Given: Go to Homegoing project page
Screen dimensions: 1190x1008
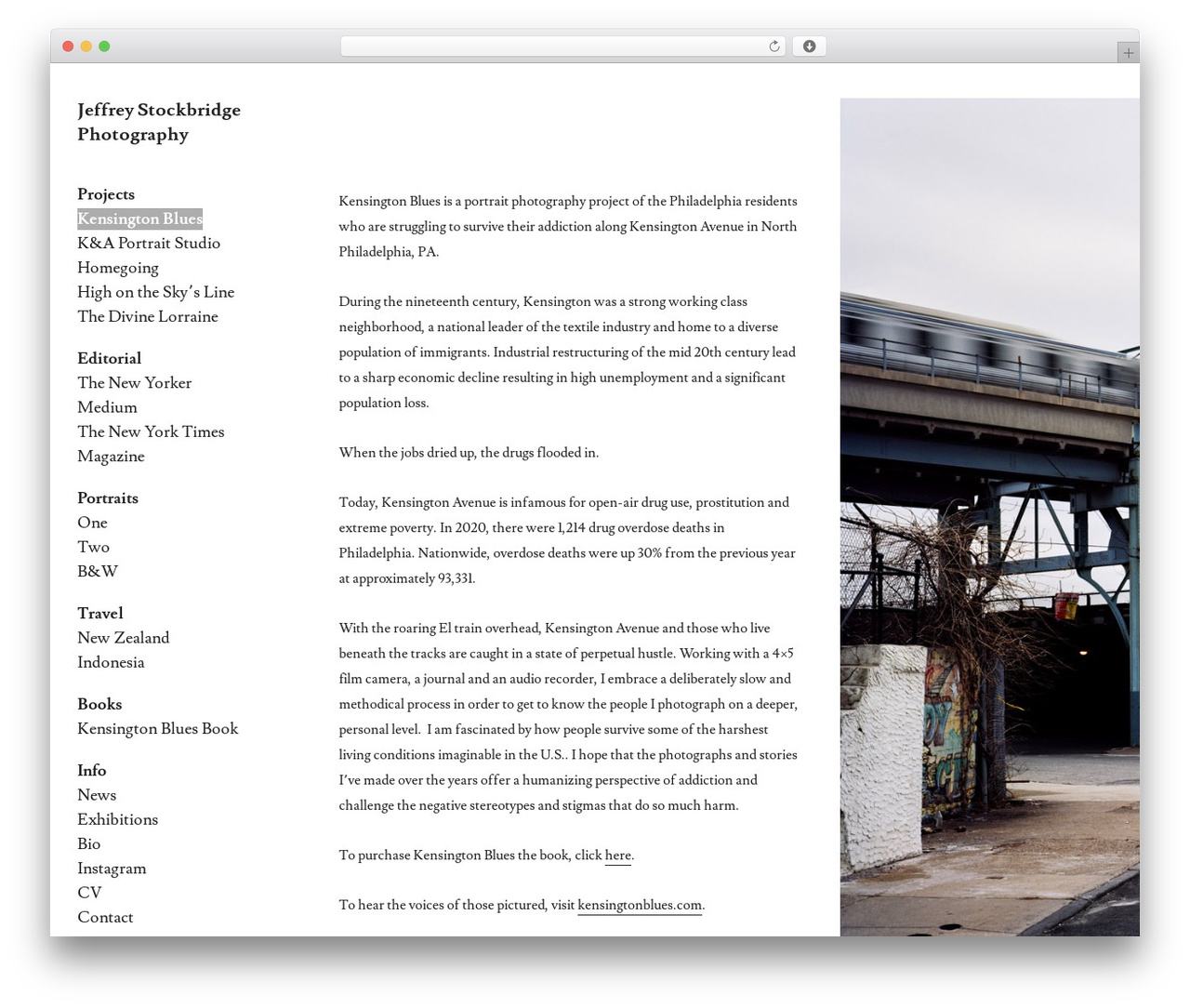Looking at the screenshot, I should [118, 268].
